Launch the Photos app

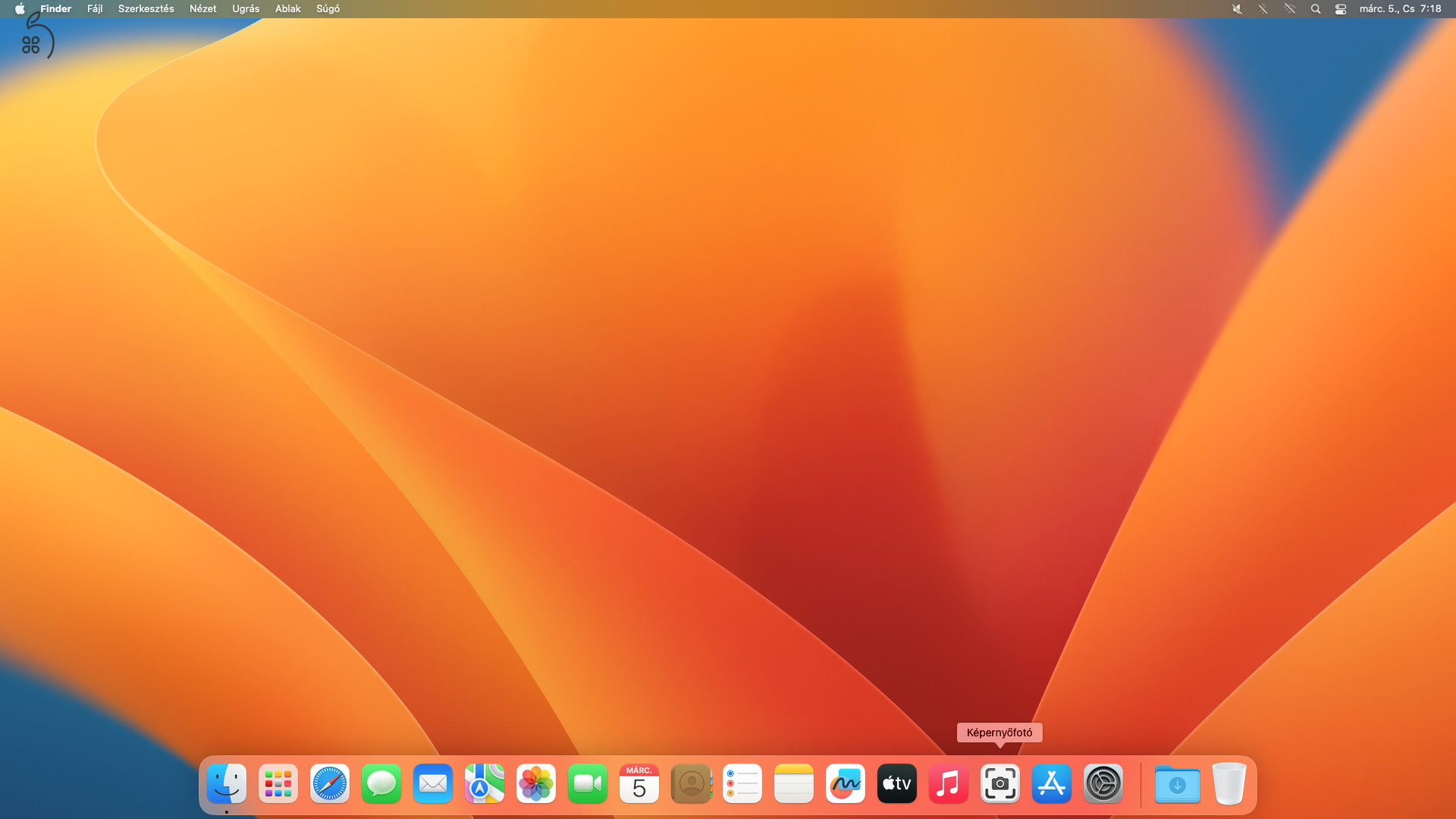(536, 784)
